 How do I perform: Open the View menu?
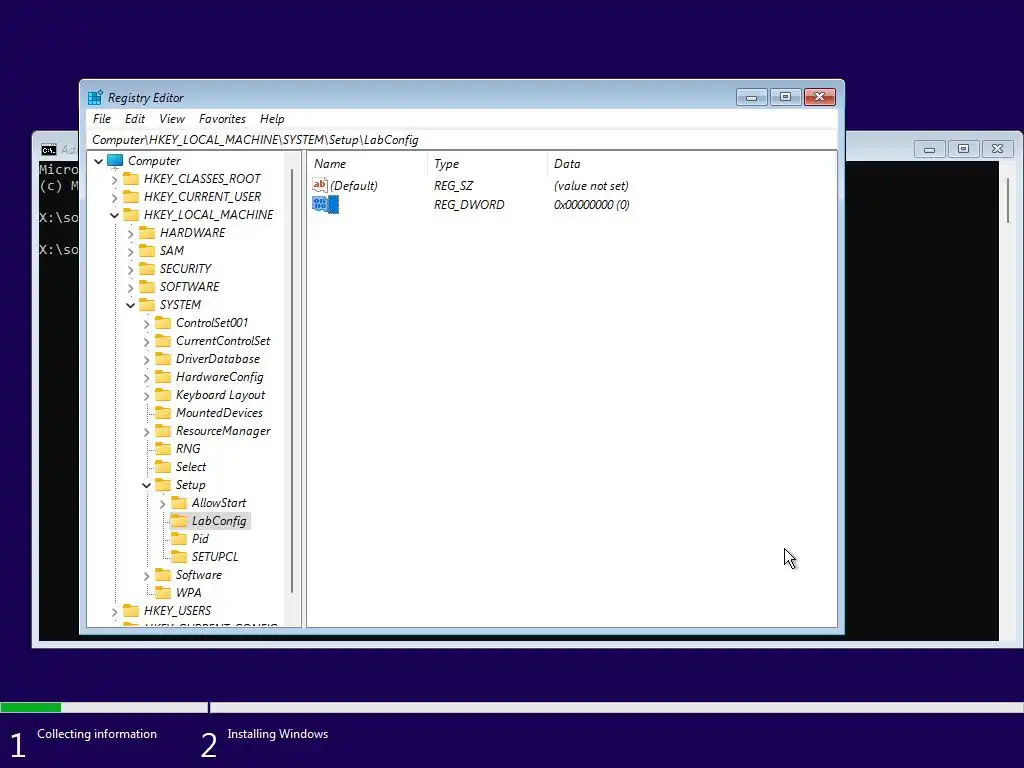(x=172, y=119)
